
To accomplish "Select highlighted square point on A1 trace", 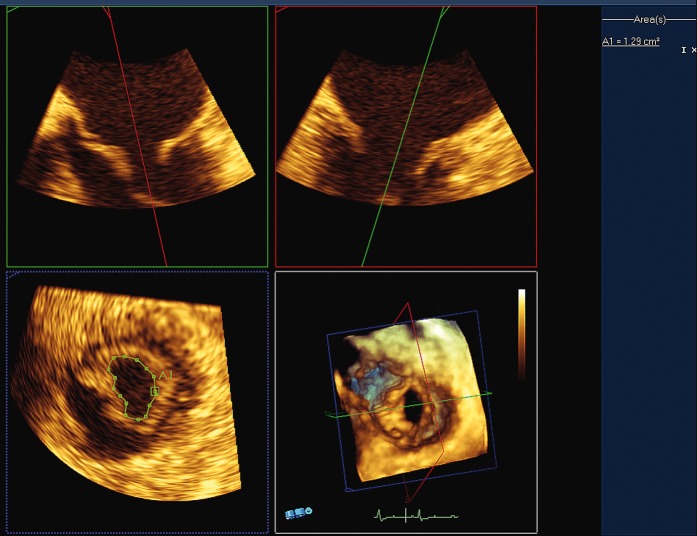I will (x=154, y=392).
